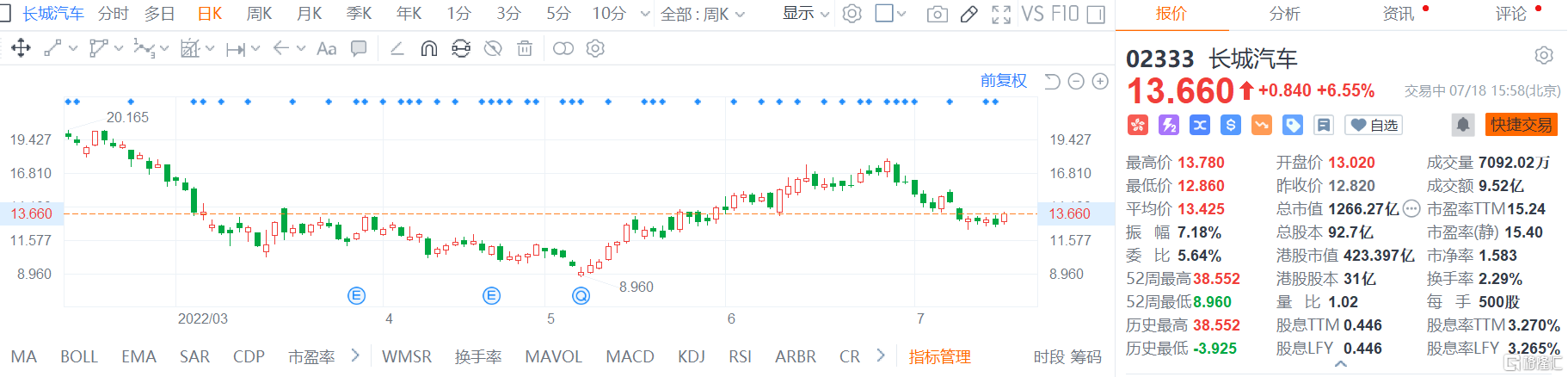This screenshot has height=377, width=1568.
Task: Click the blue price tag icon
Action: (x=1293, y=126)
